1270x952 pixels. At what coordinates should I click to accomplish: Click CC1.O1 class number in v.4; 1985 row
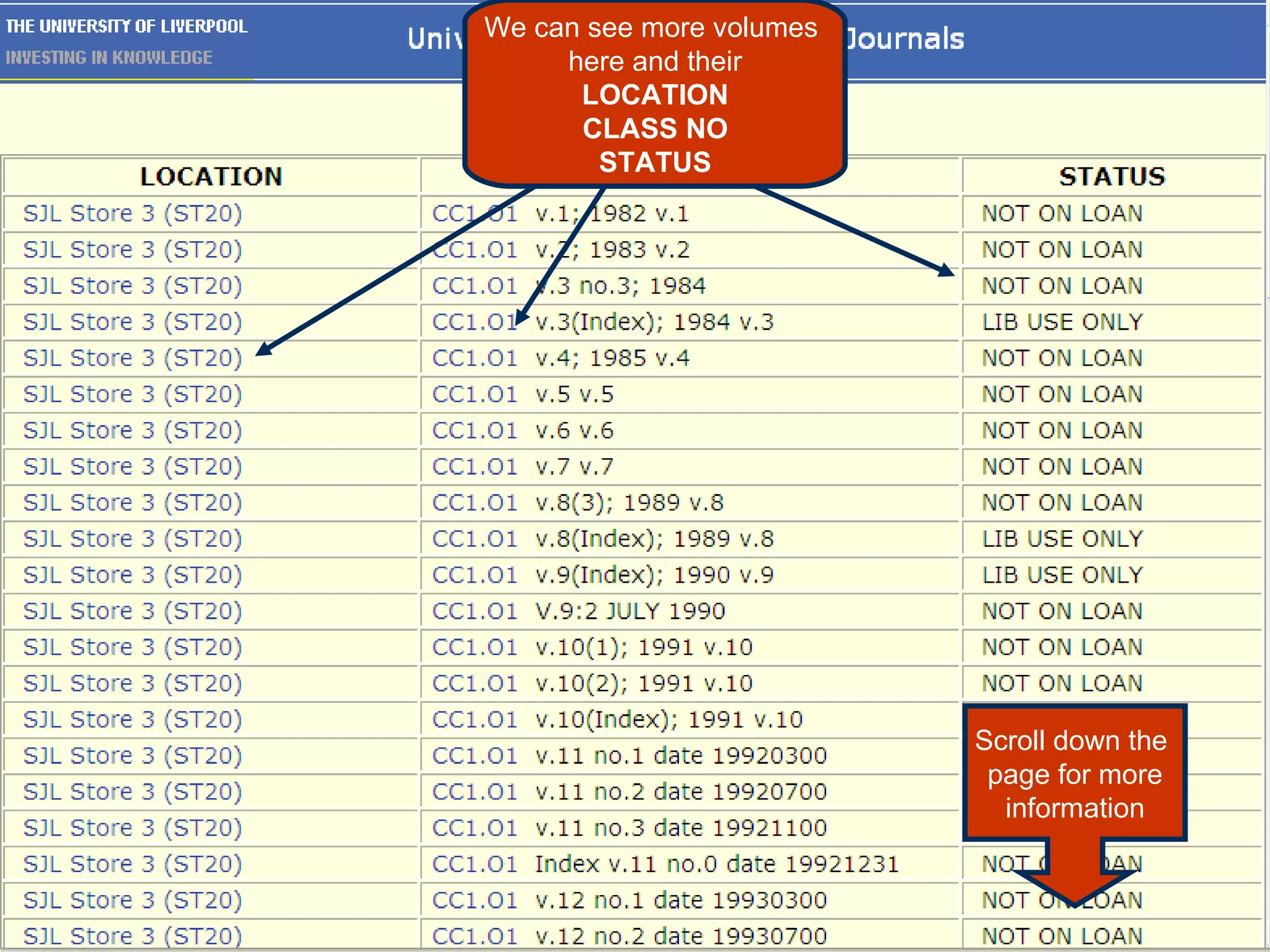474,358
